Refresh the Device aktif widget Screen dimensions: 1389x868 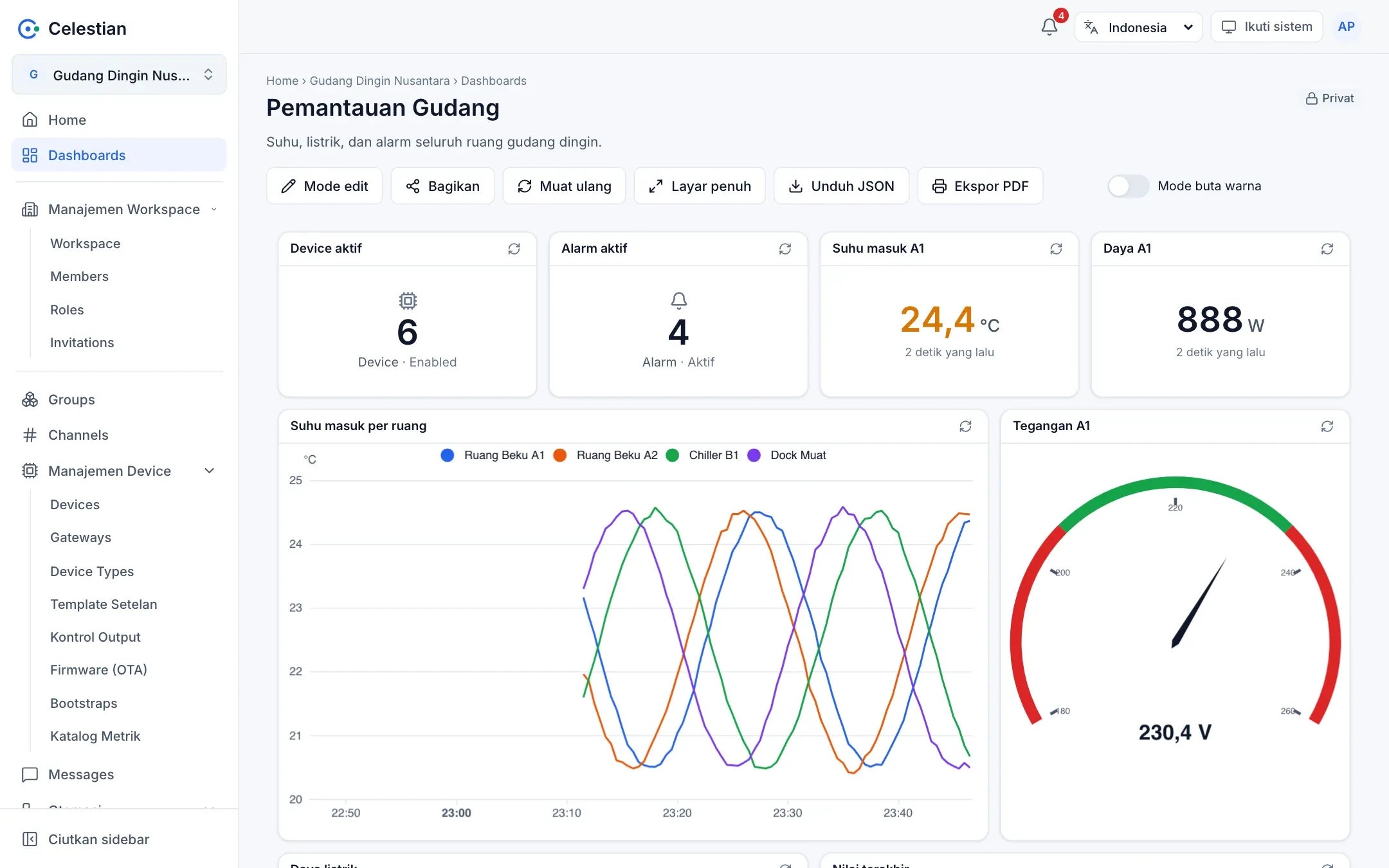pos(514,249)
